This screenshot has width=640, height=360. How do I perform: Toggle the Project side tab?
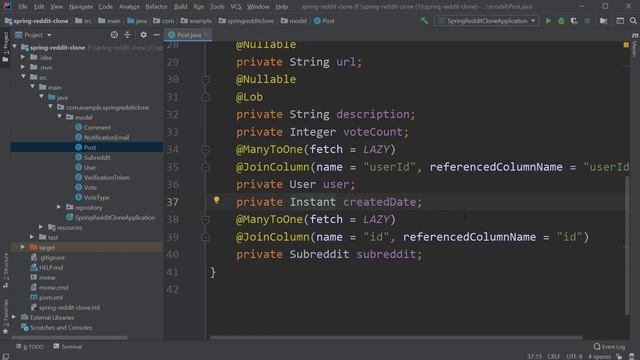pos(5,47)
